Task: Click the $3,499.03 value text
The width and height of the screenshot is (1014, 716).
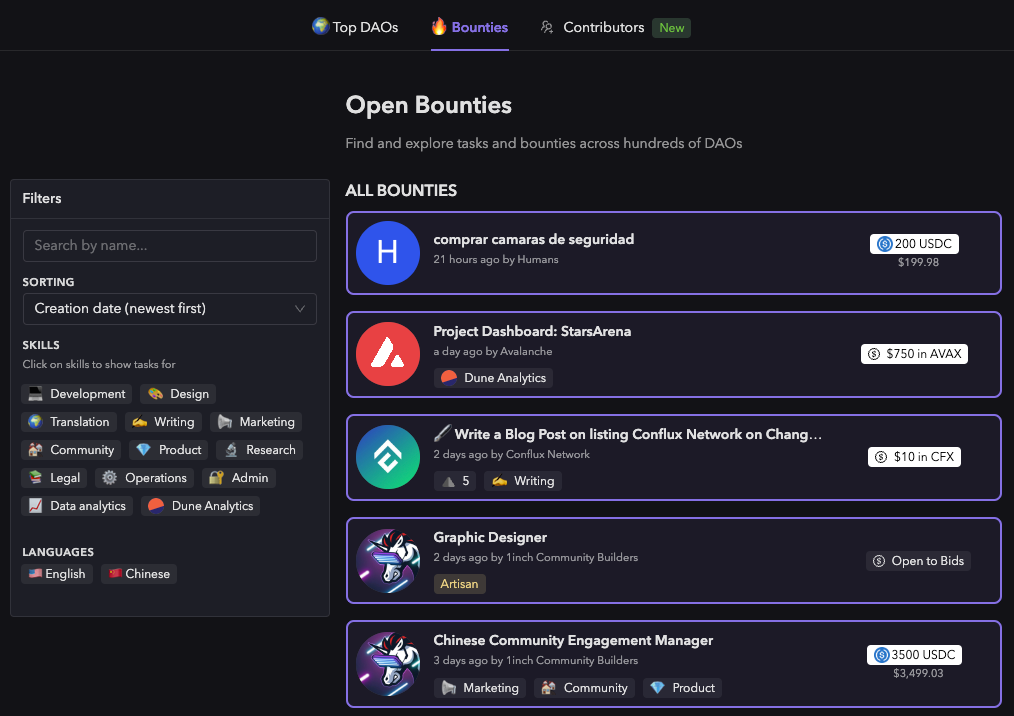Action: tap(918, 673)
